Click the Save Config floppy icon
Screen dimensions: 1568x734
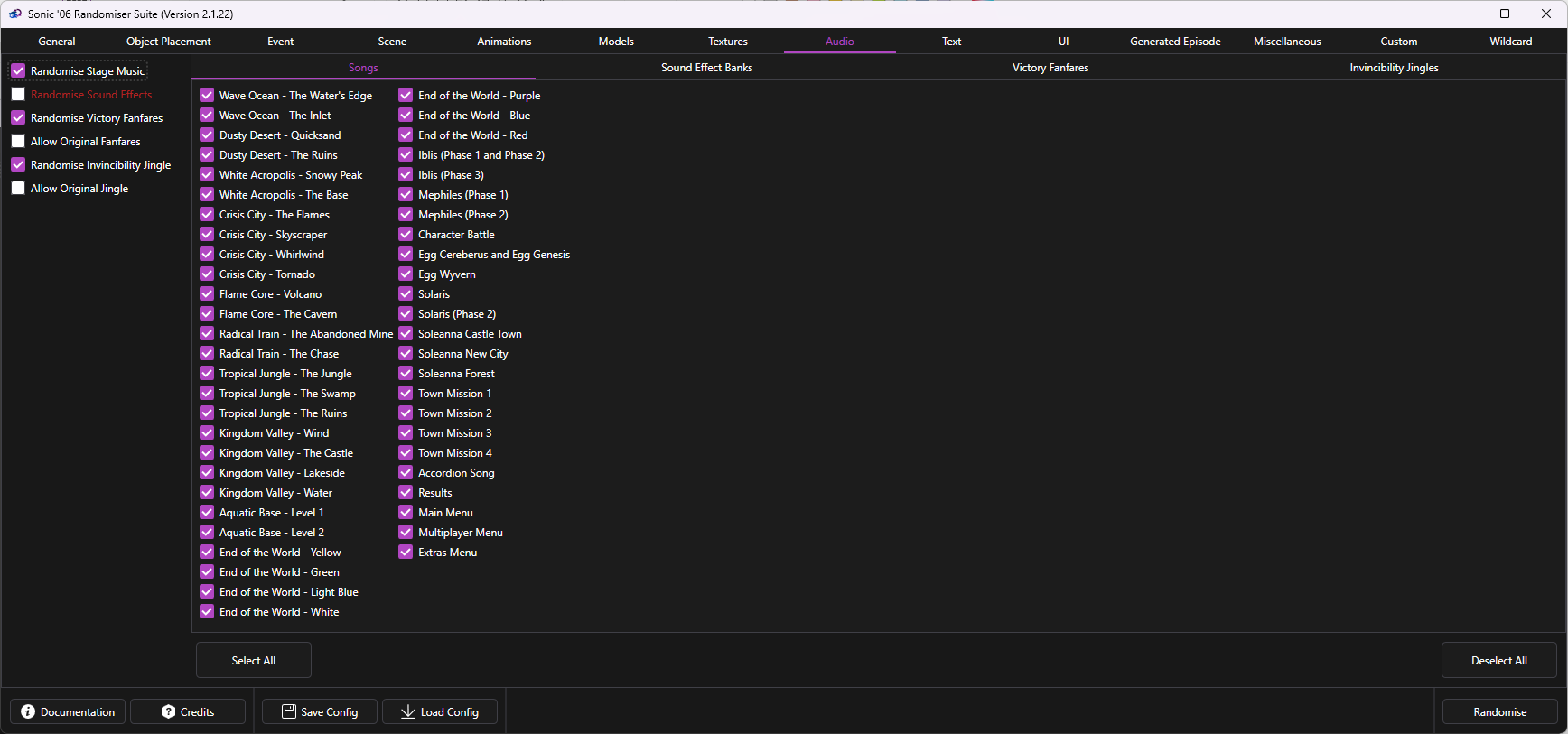(289, 711)
